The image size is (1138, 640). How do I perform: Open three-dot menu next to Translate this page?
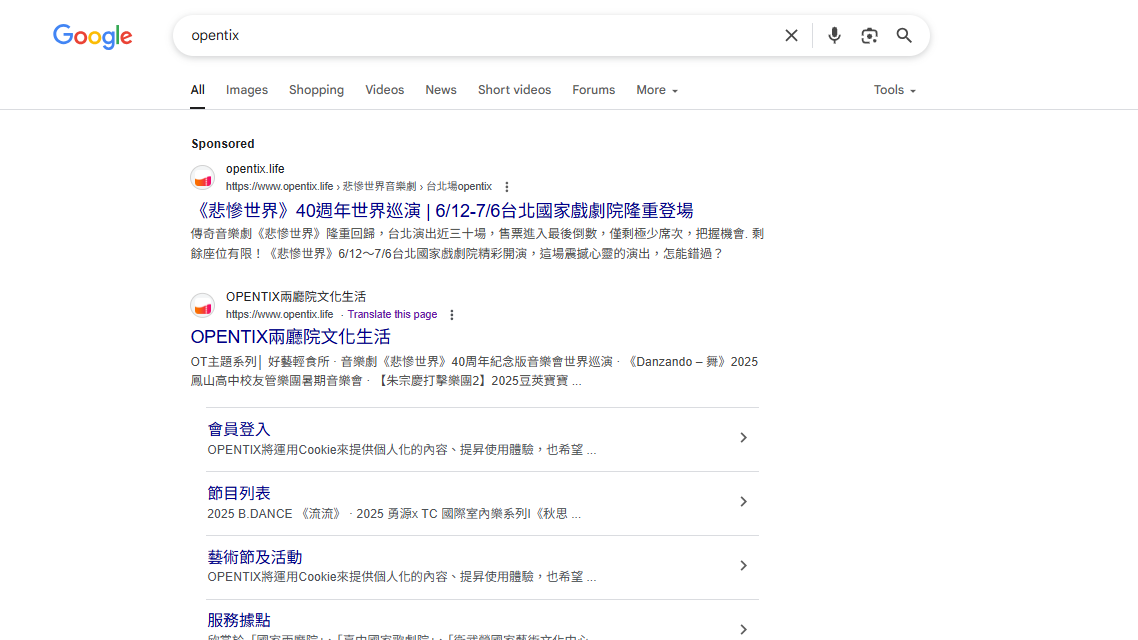tap(451, 315)
